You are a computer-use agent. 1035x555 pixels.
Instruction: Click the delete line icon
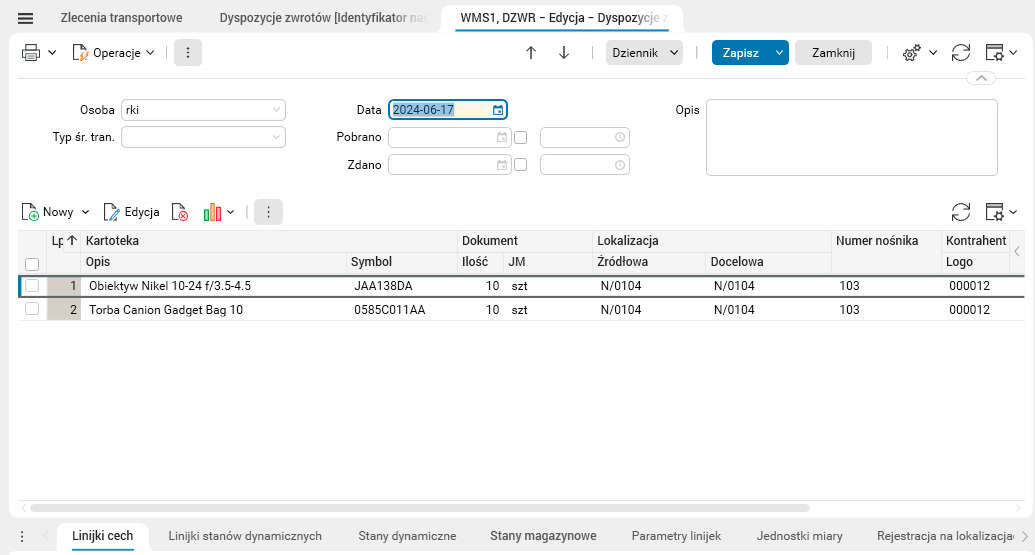(x=180, y=212)
